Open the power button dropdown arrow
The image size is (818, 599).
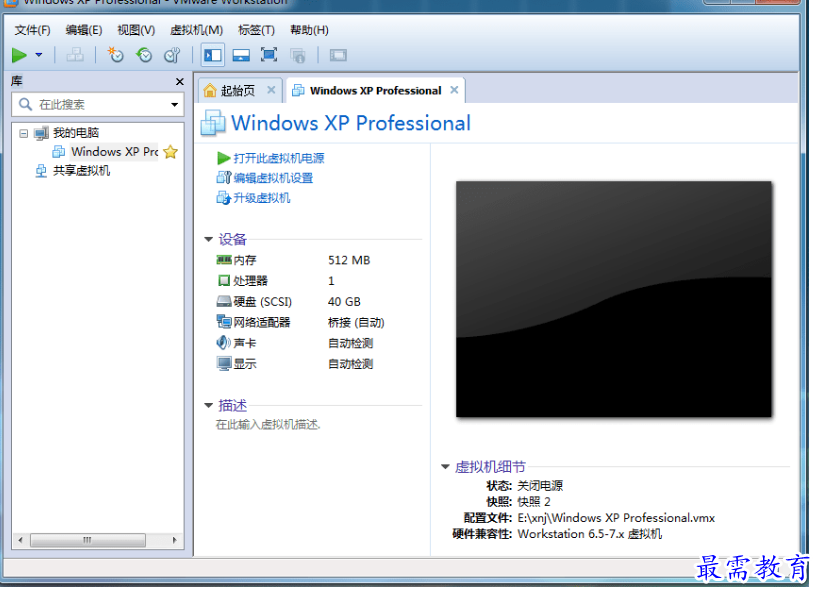[x=39, y=55]
